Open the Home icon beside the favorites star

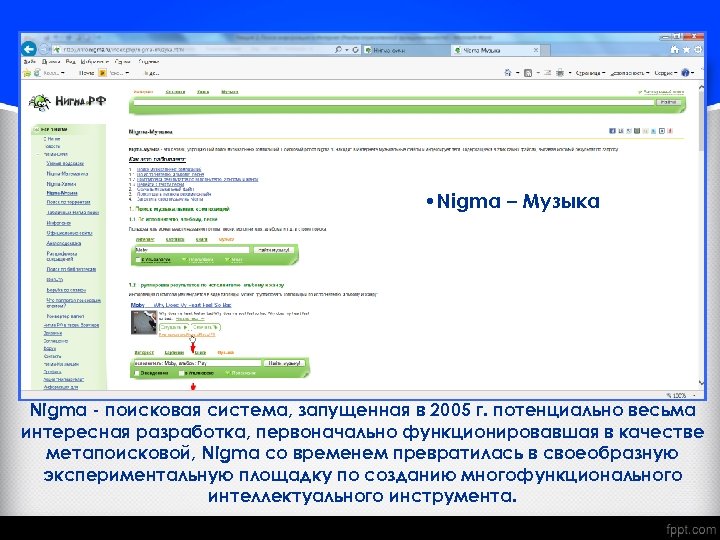675,50
